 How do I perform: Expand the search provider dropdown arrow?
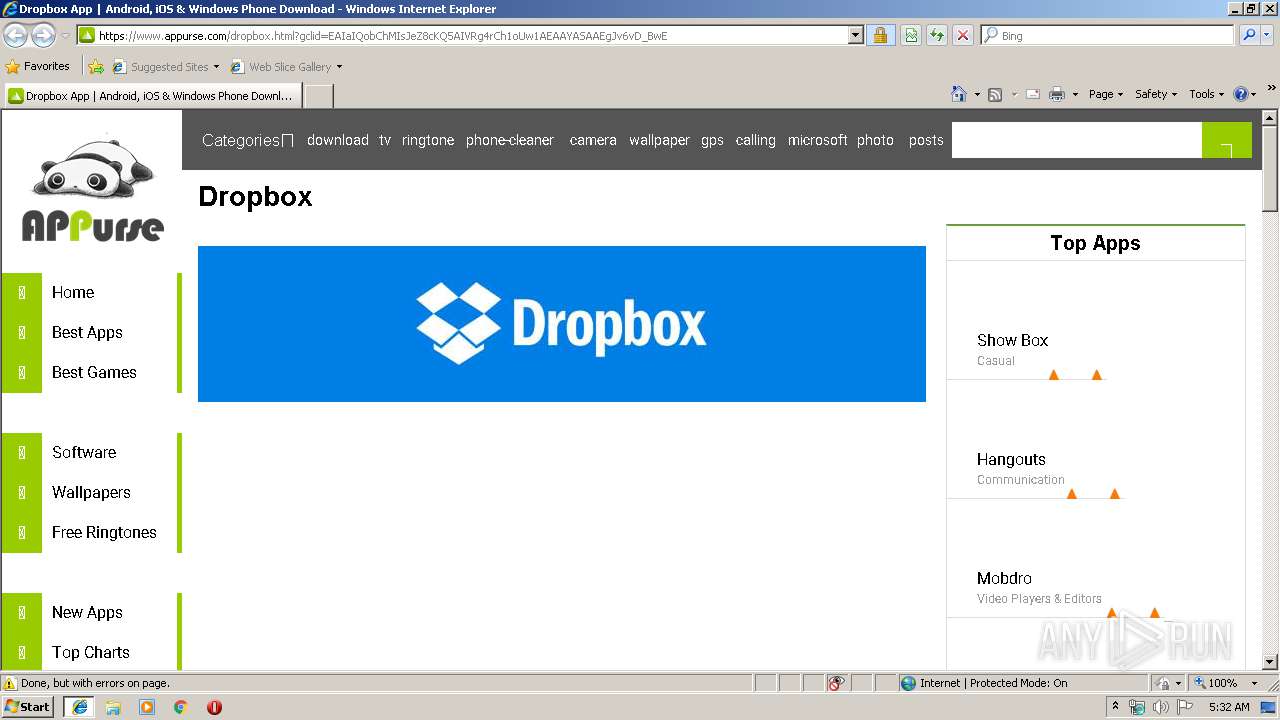[1268, 35]
